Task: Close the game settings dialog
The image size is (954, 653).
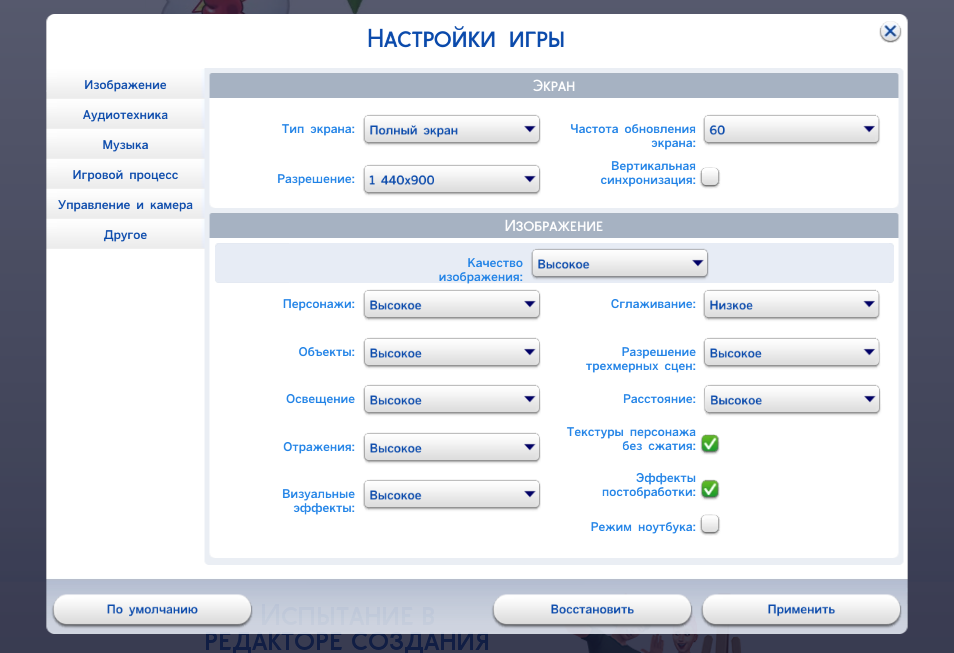Action: [x=890, y=31]
